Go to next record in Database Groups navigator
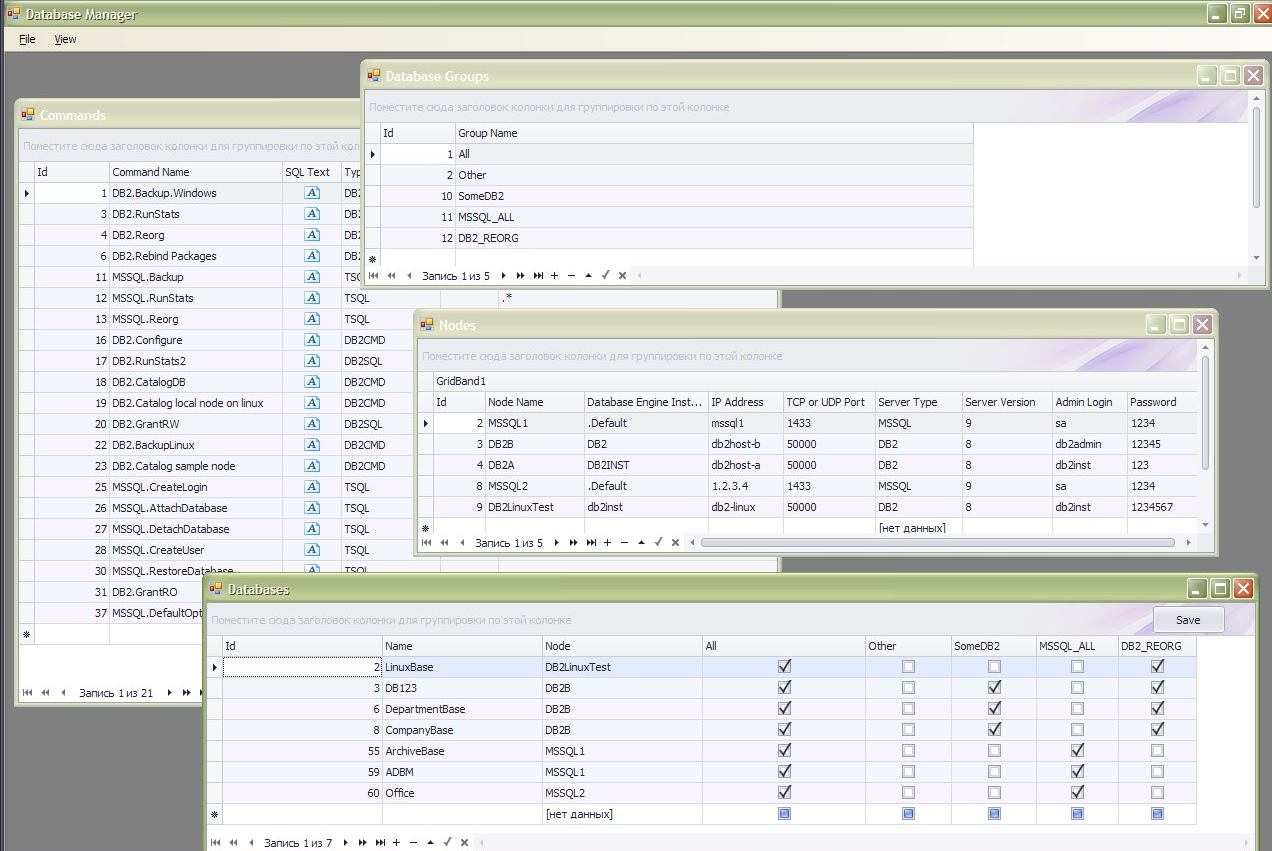1272x851 pixels. pyautogui.click(x=504, y=275)
